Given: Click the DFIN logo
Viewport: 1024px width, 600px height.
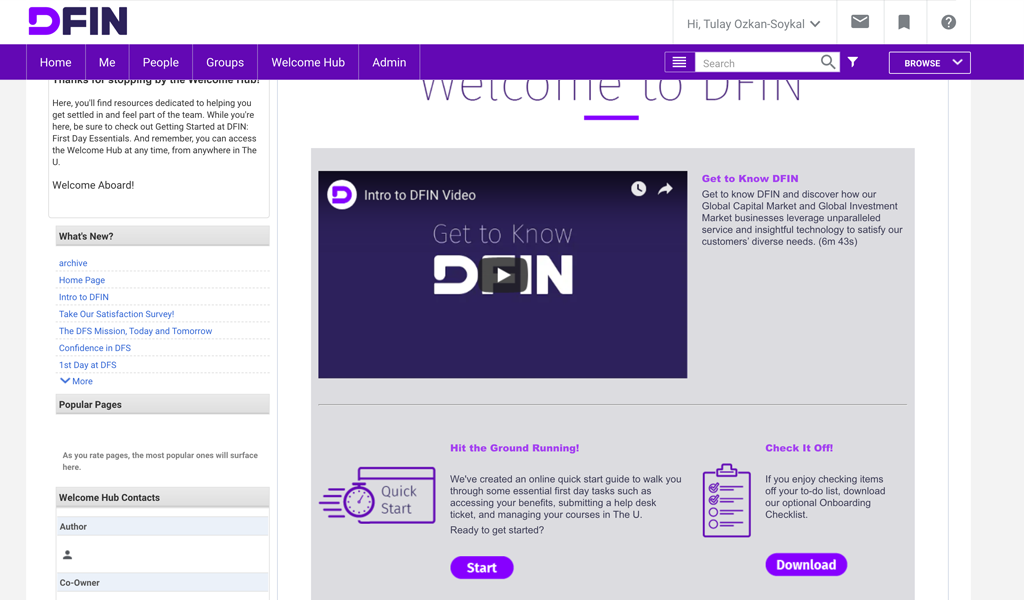Looking at the screenshot, I should [78, 21].
